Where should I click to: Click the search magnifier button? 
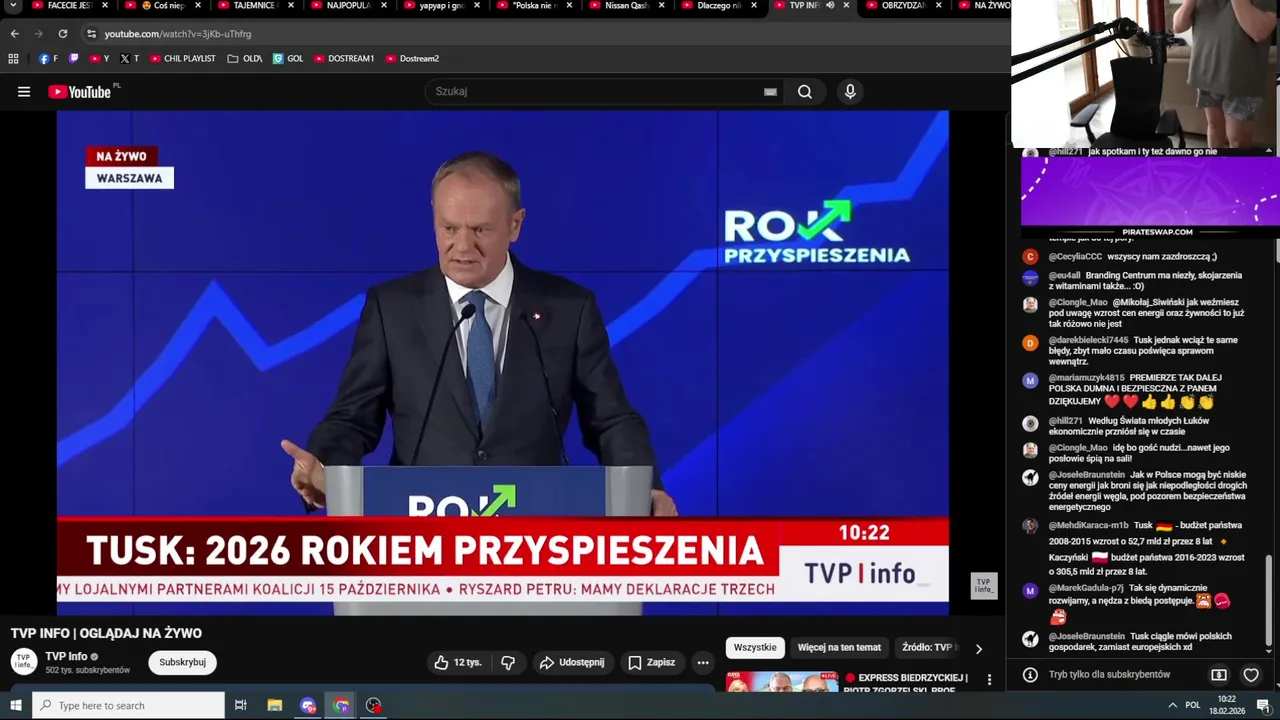pos(805,92)
